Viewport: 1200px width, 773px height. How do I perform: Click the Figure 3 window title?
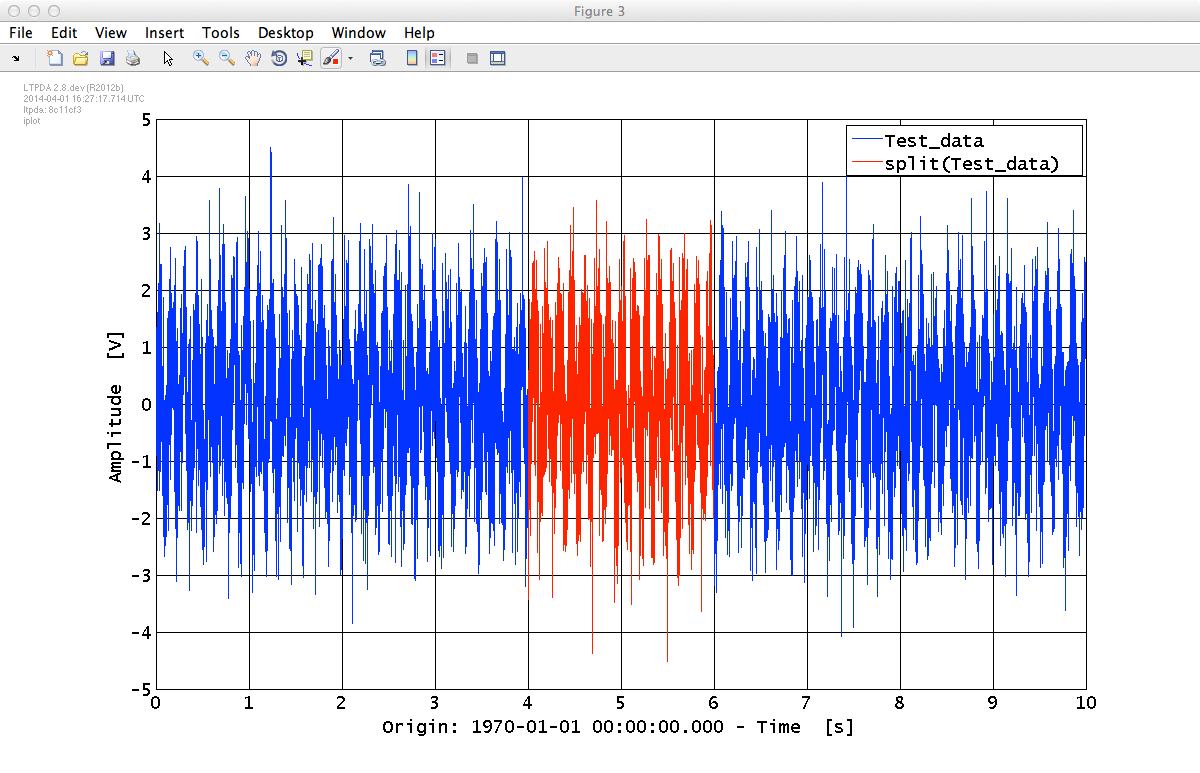[x=600, y=10]
